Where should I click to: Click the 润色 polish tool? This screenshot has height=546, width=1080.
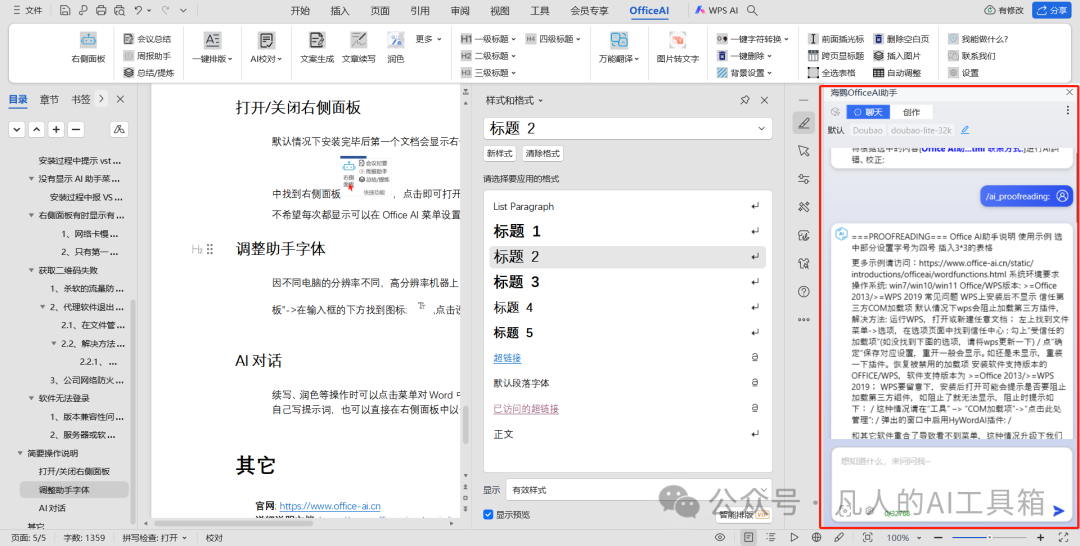[395, 48]
